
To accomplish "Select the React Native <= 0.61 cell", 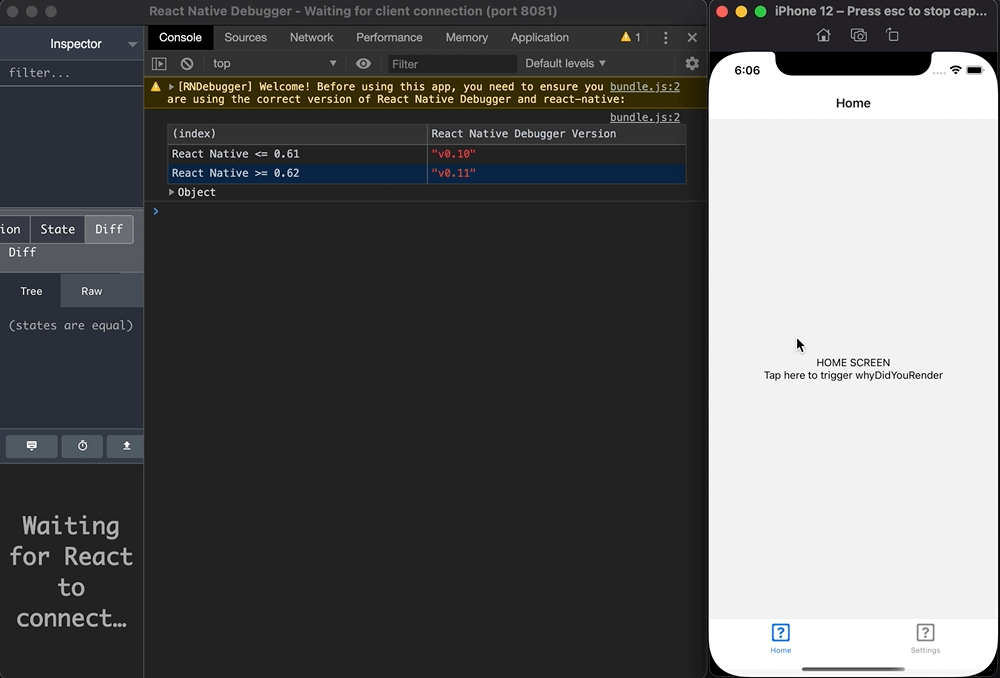I will coord(297,154).
